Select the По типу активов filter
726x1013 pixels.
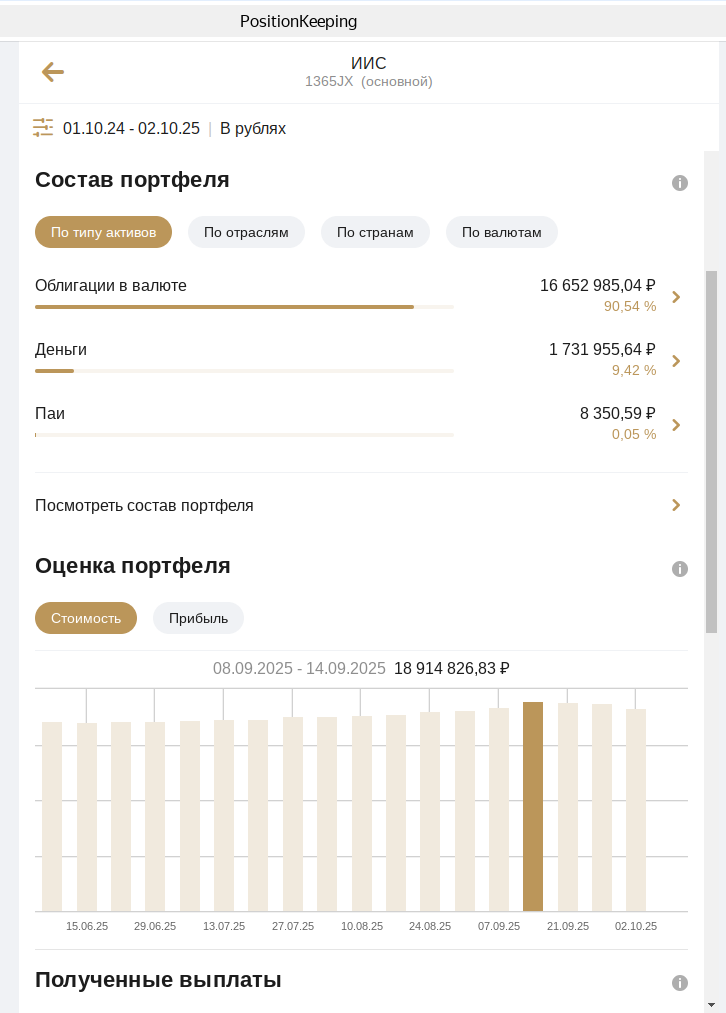[x=103, y=232]
